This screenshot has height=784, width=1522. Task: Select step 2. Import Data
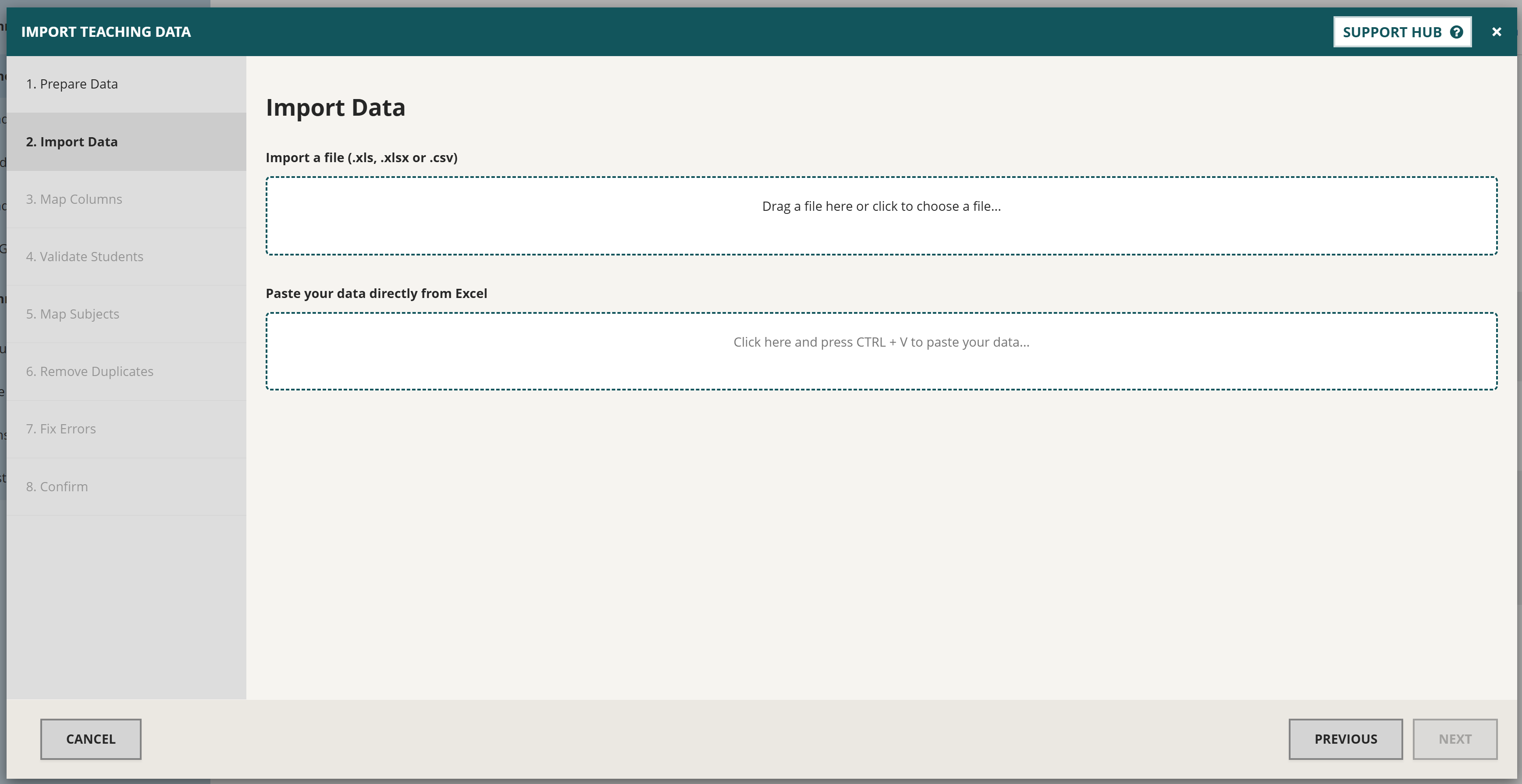(x=126, y=142)
